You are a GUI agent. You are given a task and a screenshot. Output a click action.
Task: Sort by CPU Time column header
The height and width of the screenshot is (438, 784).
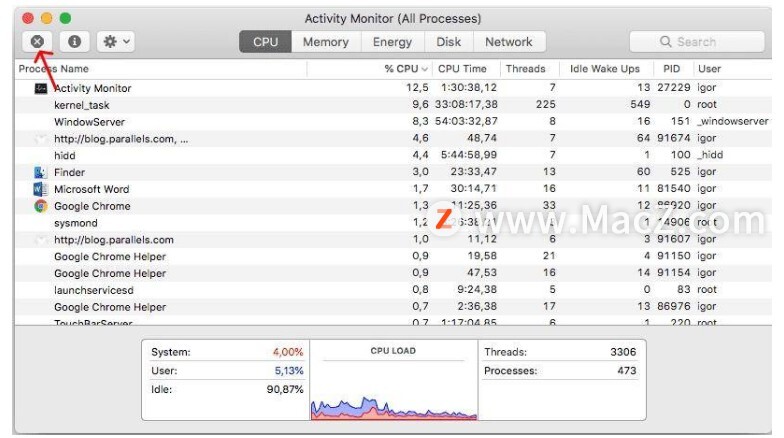(462, 69)
